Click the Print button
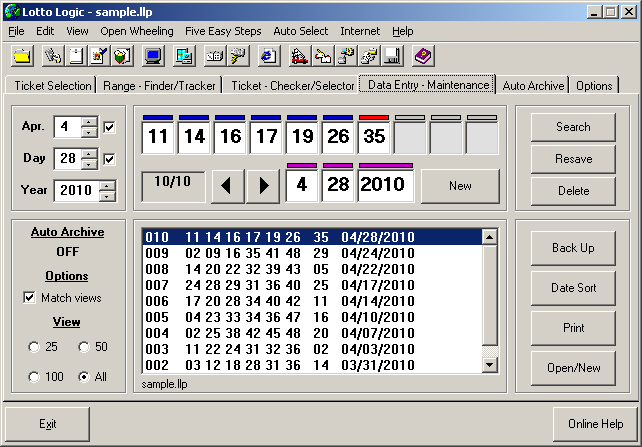Viewport: 642px width, 447px height. [573, 328]
